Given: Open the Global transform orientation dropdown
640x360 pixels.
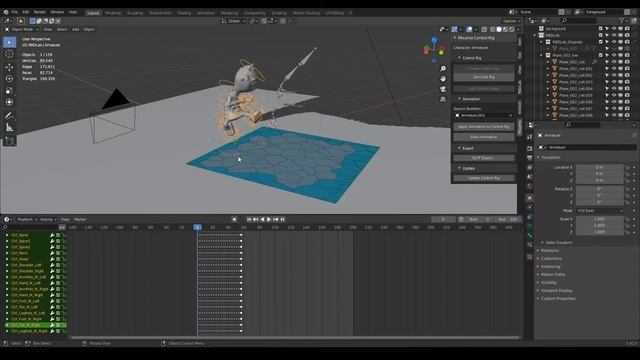Looking at the screenshot, I should point(233,21).
